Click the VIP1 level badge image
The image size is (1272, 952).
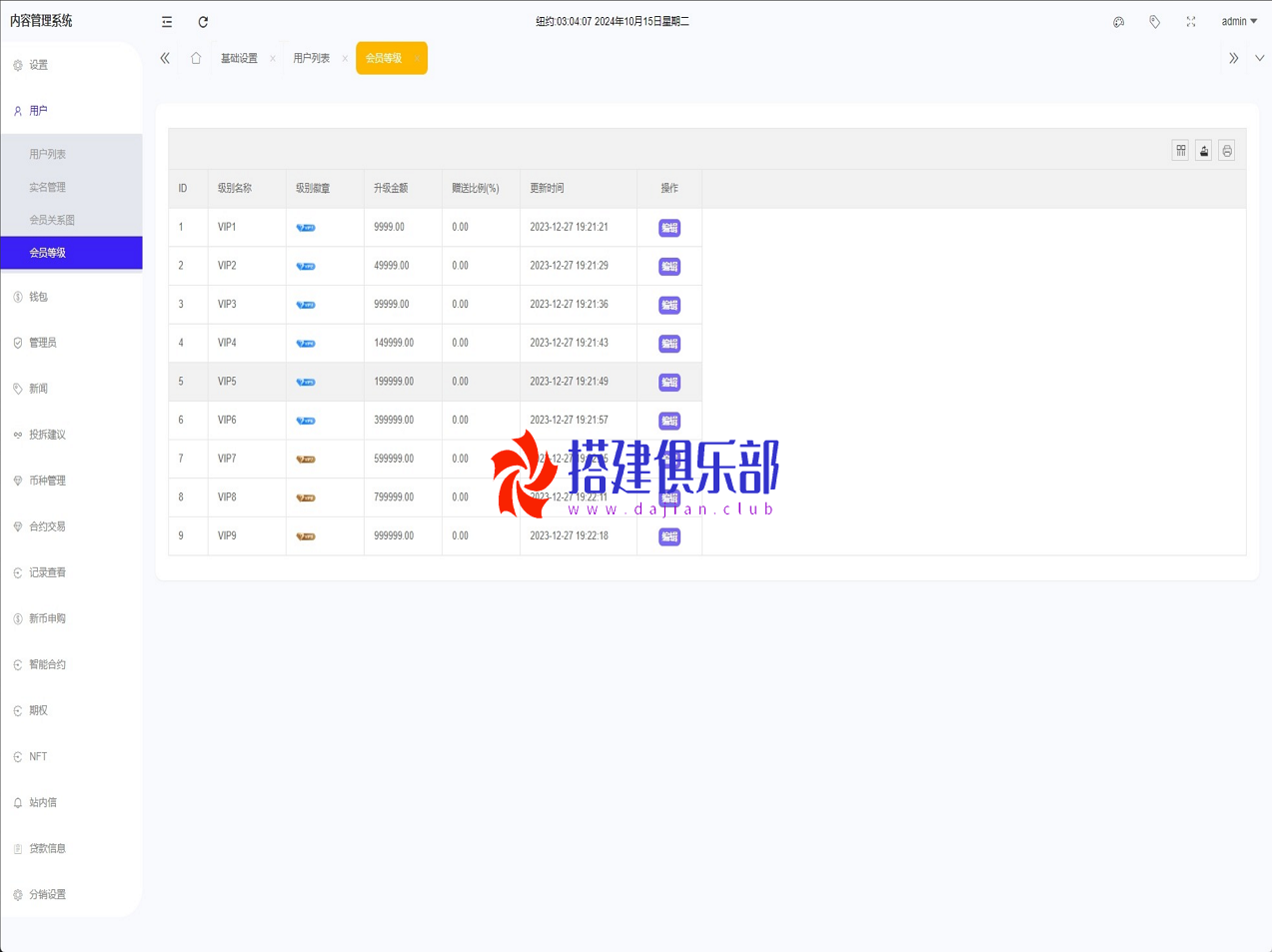click(x=306, y=228)
